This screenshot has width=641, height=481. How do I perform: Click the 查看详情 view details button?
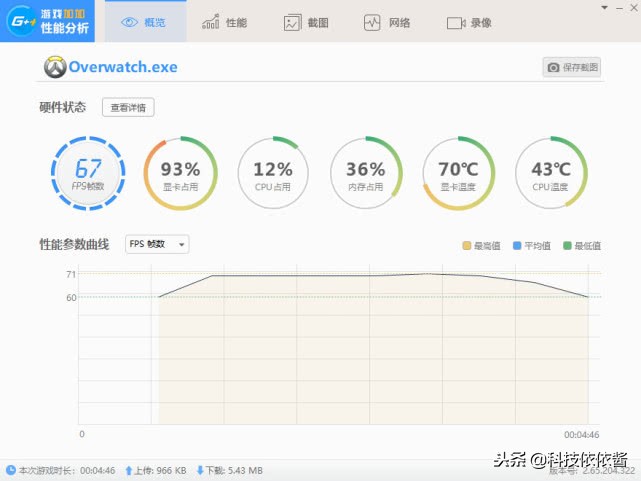coord(128,107)
